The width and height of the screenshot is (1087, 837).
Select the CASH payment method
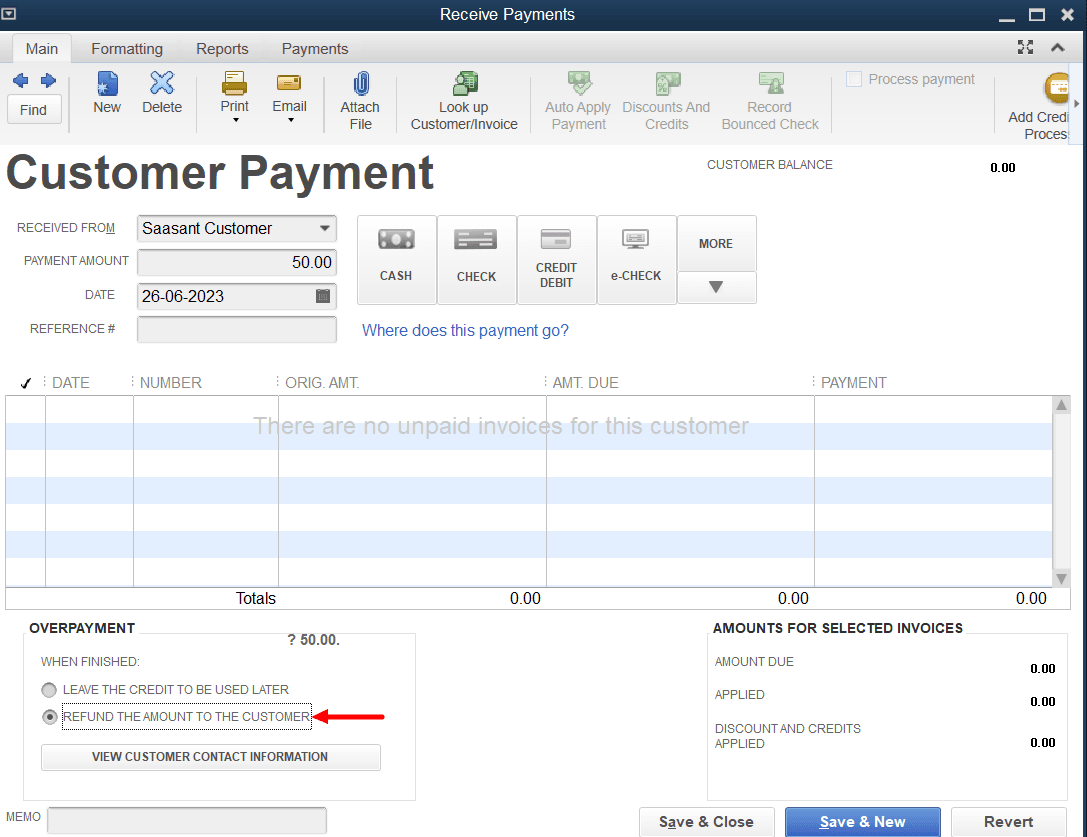396,259
